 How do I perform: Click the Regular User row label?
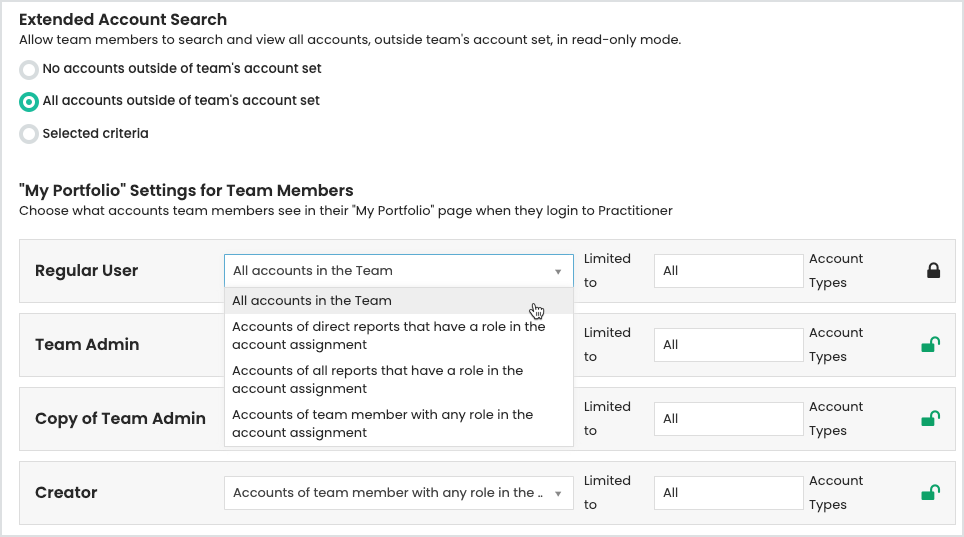coord(87,271)
